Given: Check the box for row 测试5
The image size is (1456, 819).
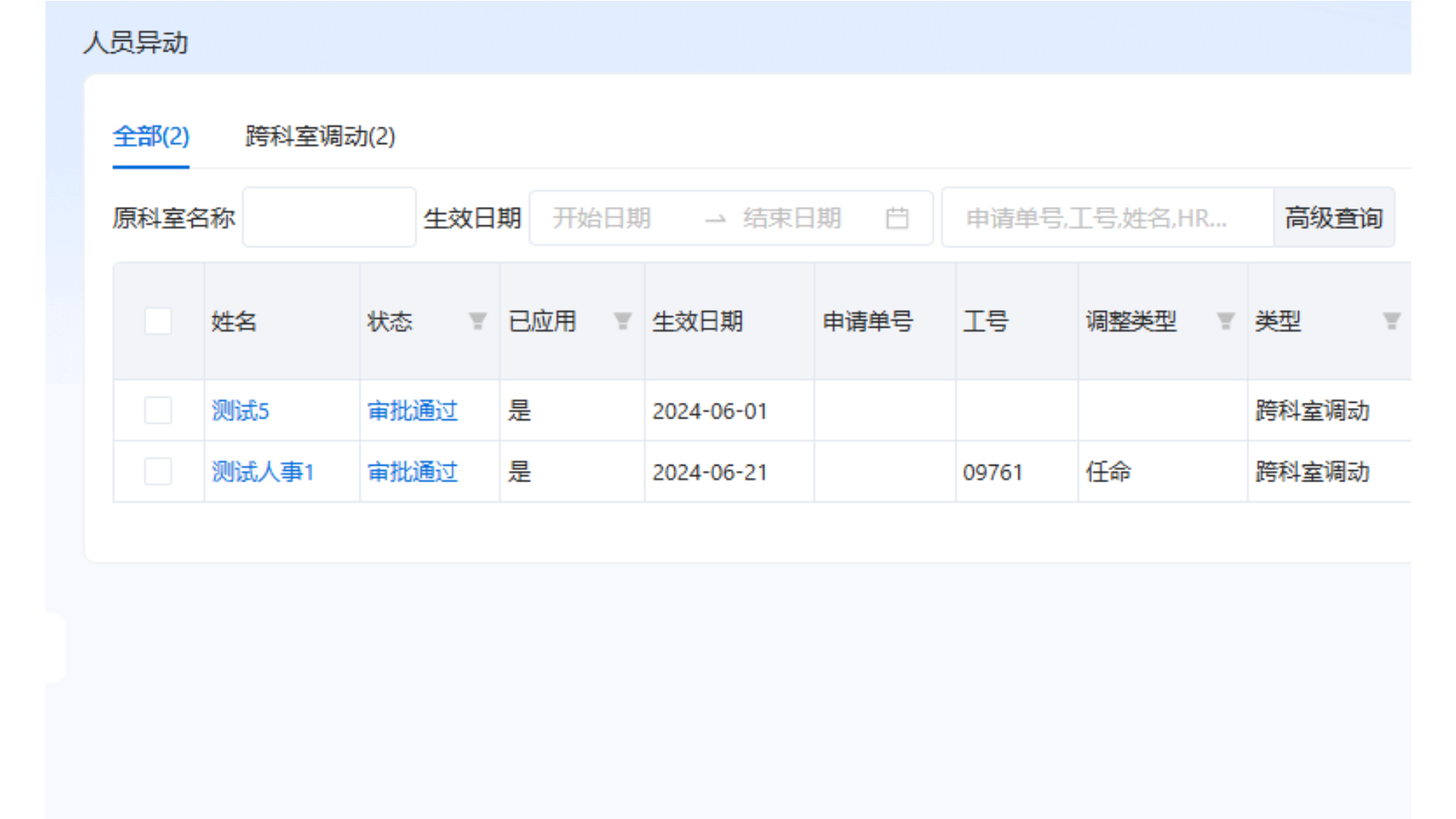Looking at the screenshot, I should click(x=158, y=411).
